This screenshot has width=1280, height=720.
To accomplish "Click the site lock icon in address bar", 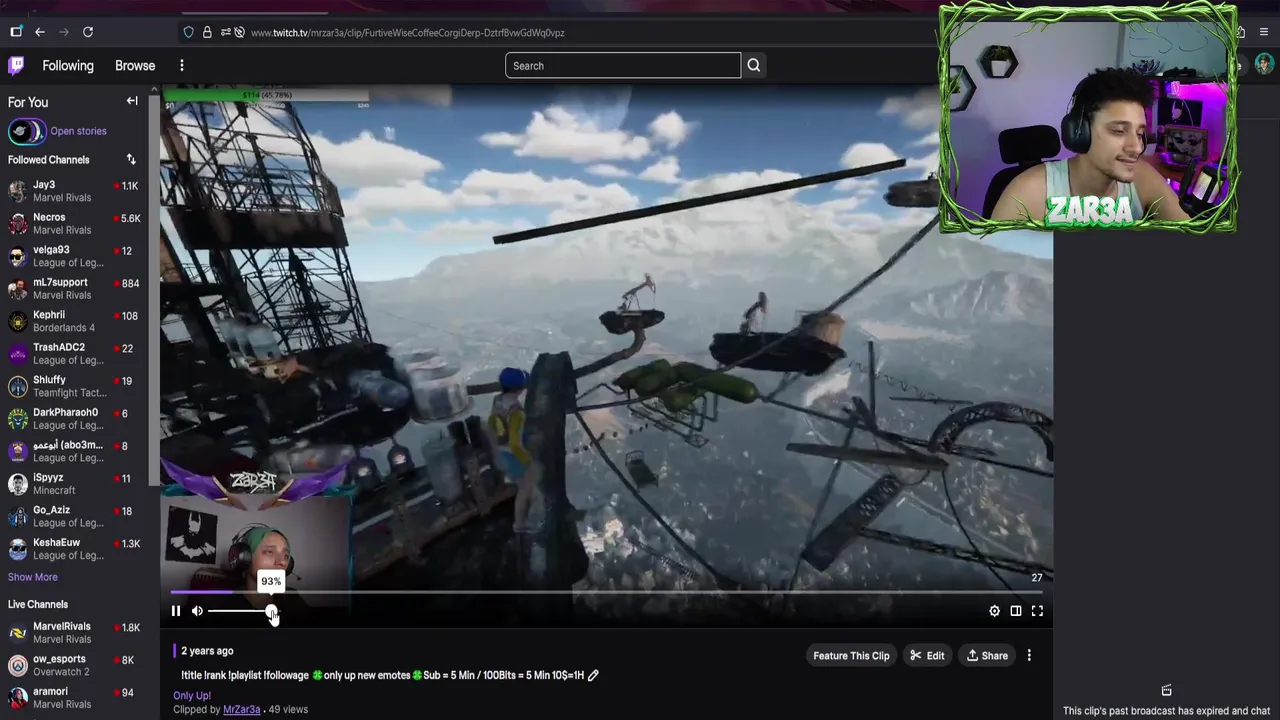I will [x=207, y=32].
